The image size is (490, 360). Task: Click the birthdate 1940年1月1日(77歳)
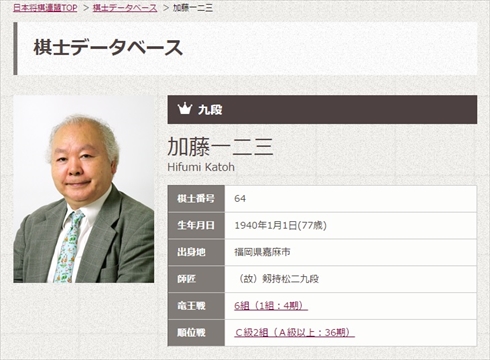[280, 226]
